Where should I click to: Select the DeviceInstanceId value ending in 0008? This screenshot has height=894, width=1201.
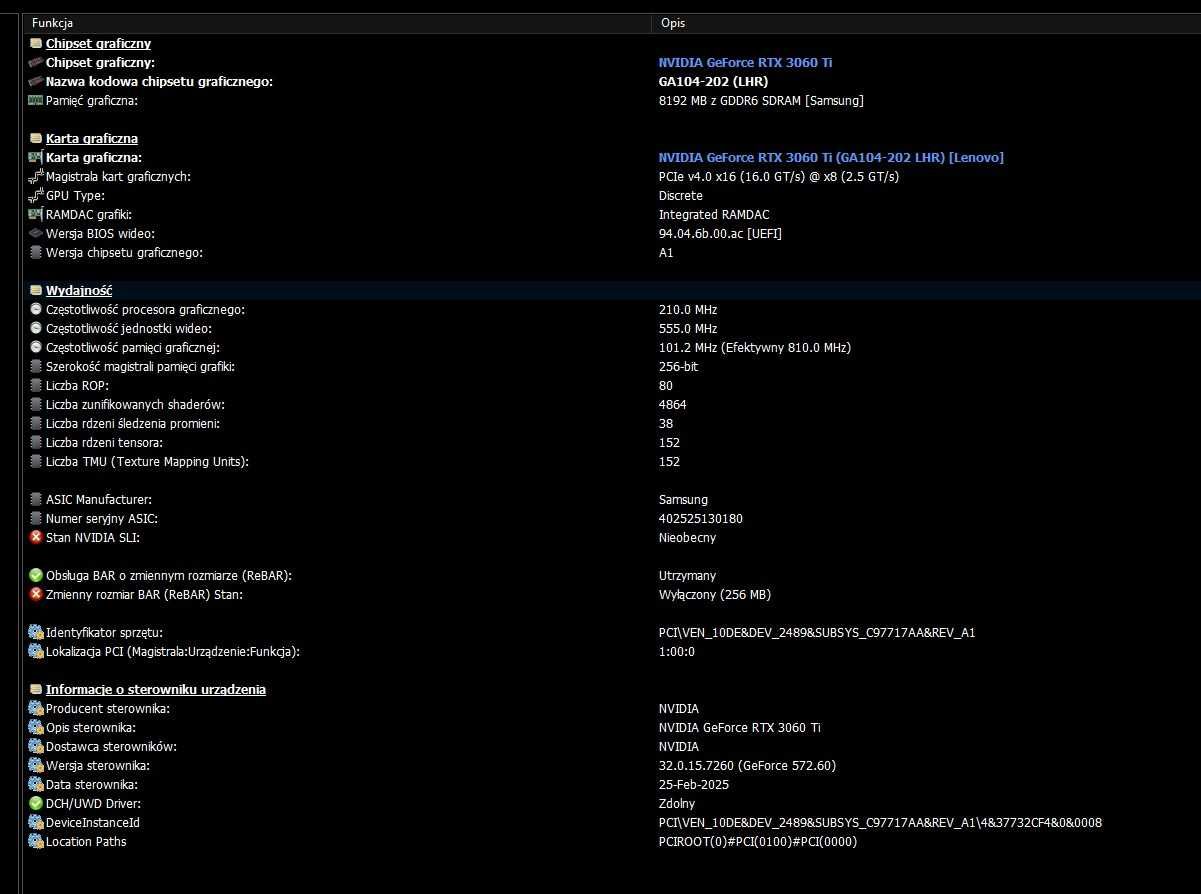[x=881, y=822]
